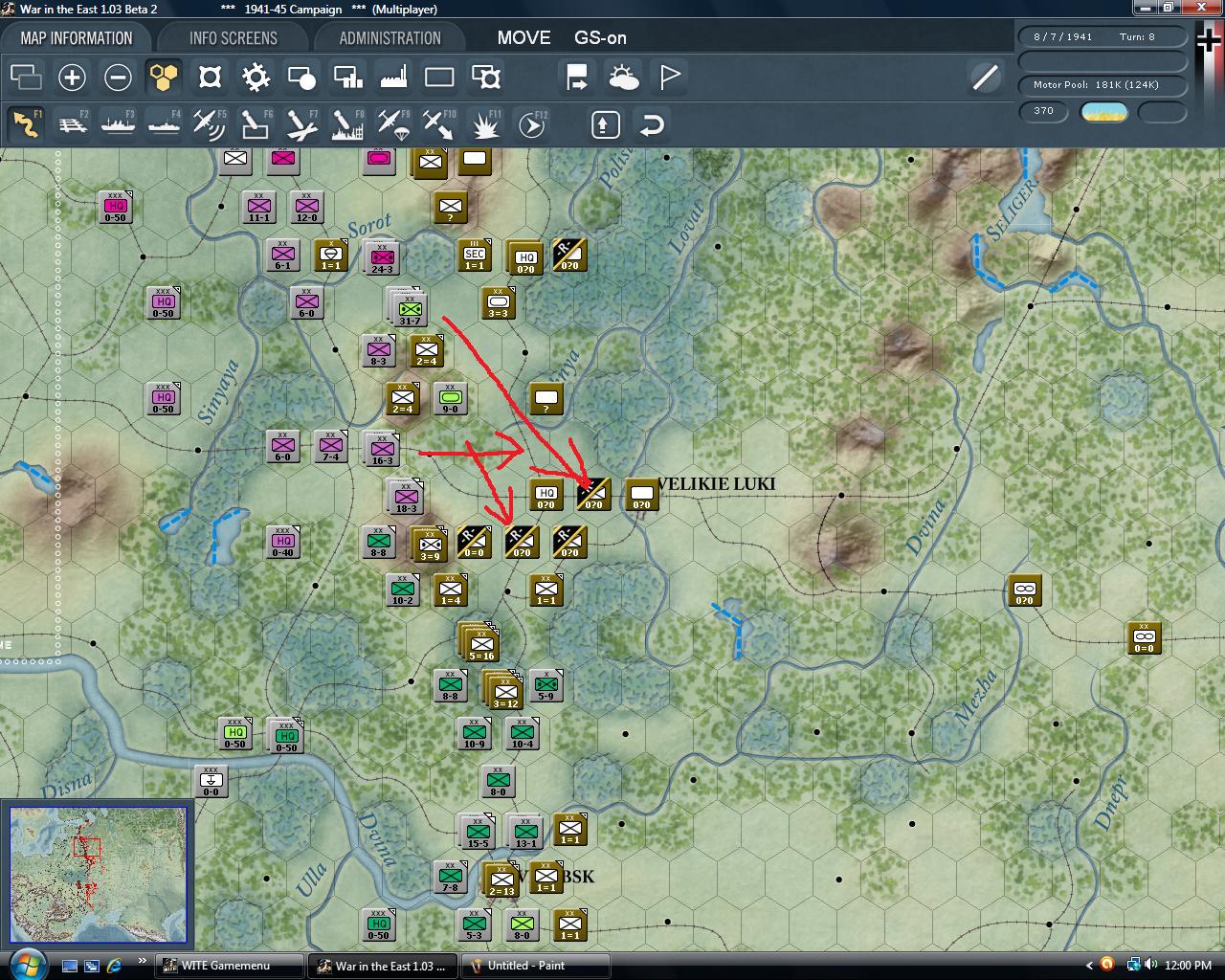
Task: Click the undo return arrow icon
Action: [652, 124]
